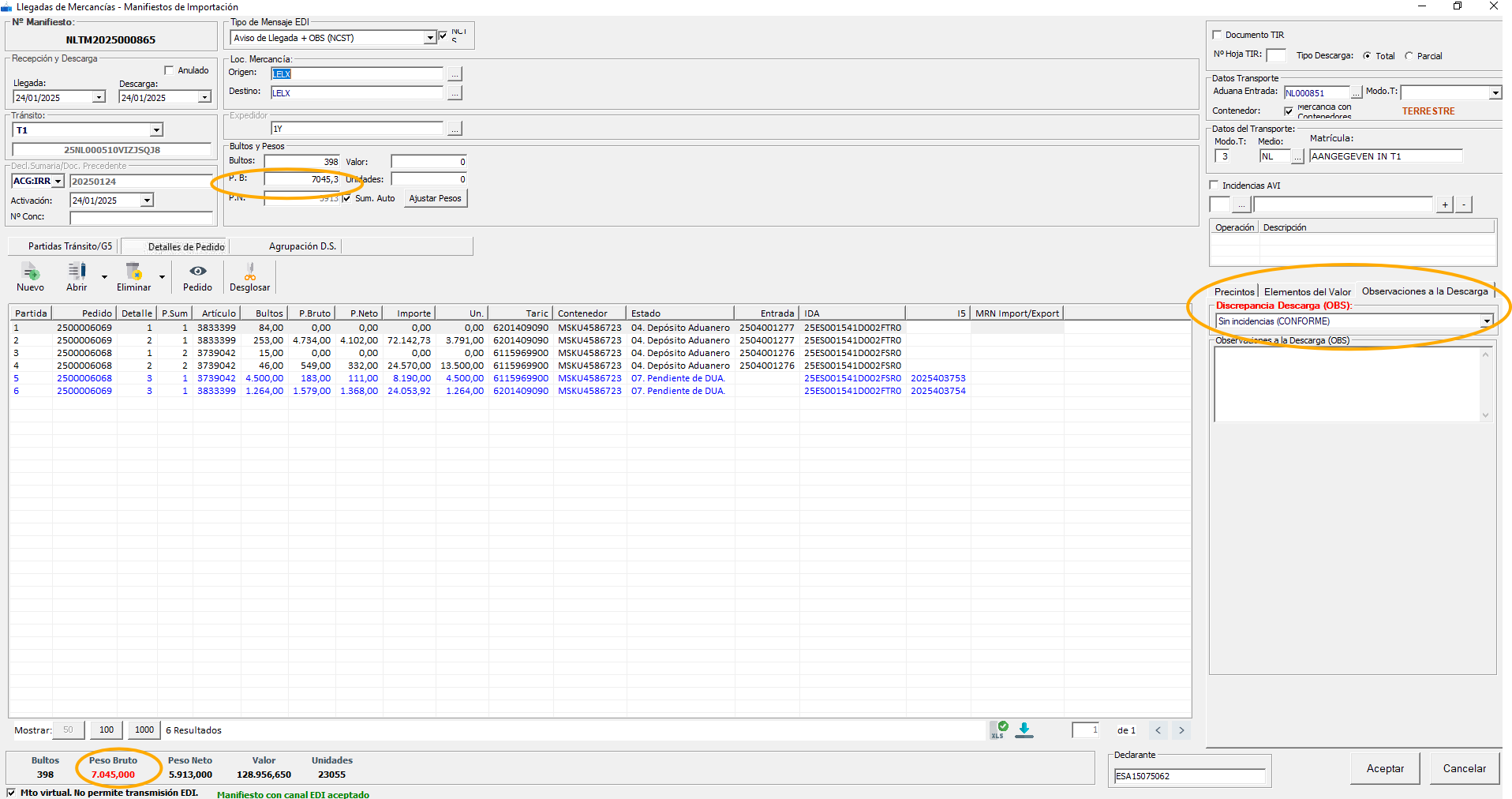Screen dimensions: 1512x799
Task: Click the Declarante input field
Action: [x=1188, y=776]
